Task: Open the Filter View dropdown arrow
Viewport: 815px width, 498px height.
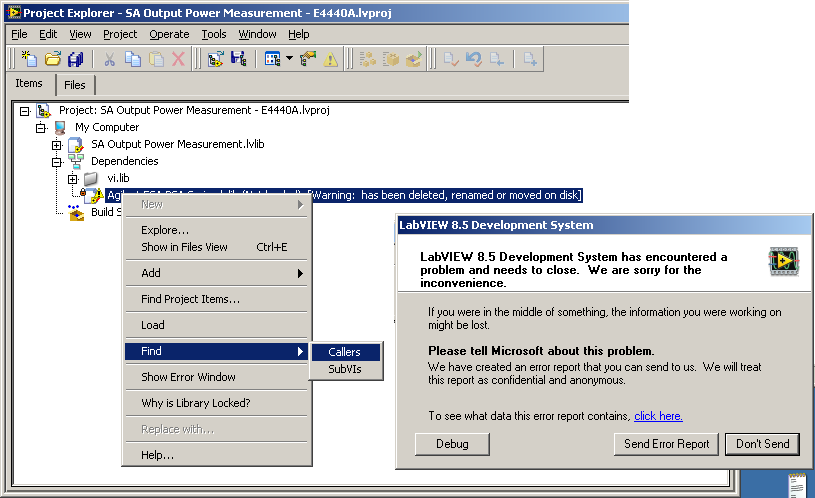Action: (289, 59)
